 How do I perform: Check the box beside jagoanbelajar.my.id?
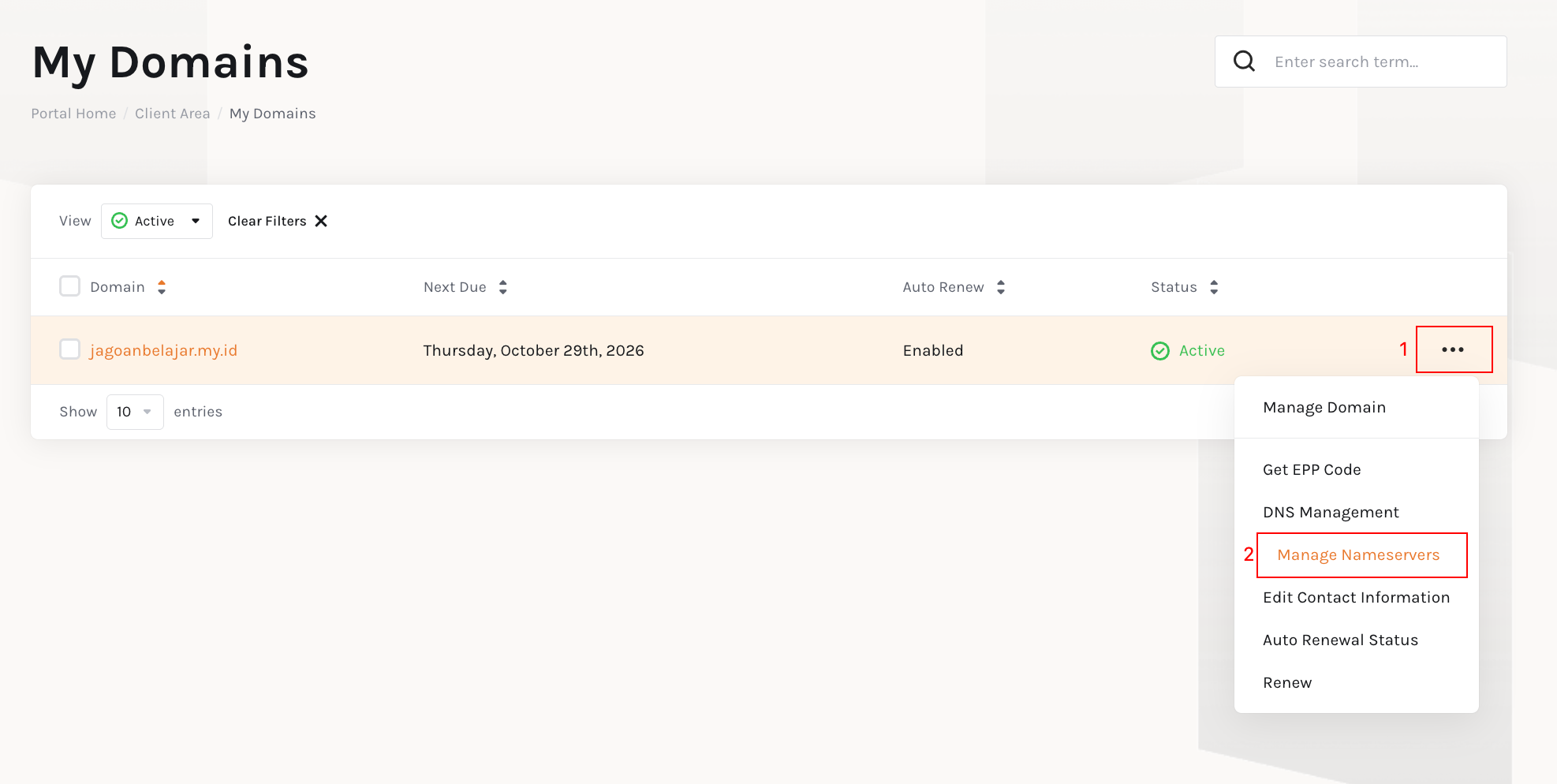click(70, 349)
